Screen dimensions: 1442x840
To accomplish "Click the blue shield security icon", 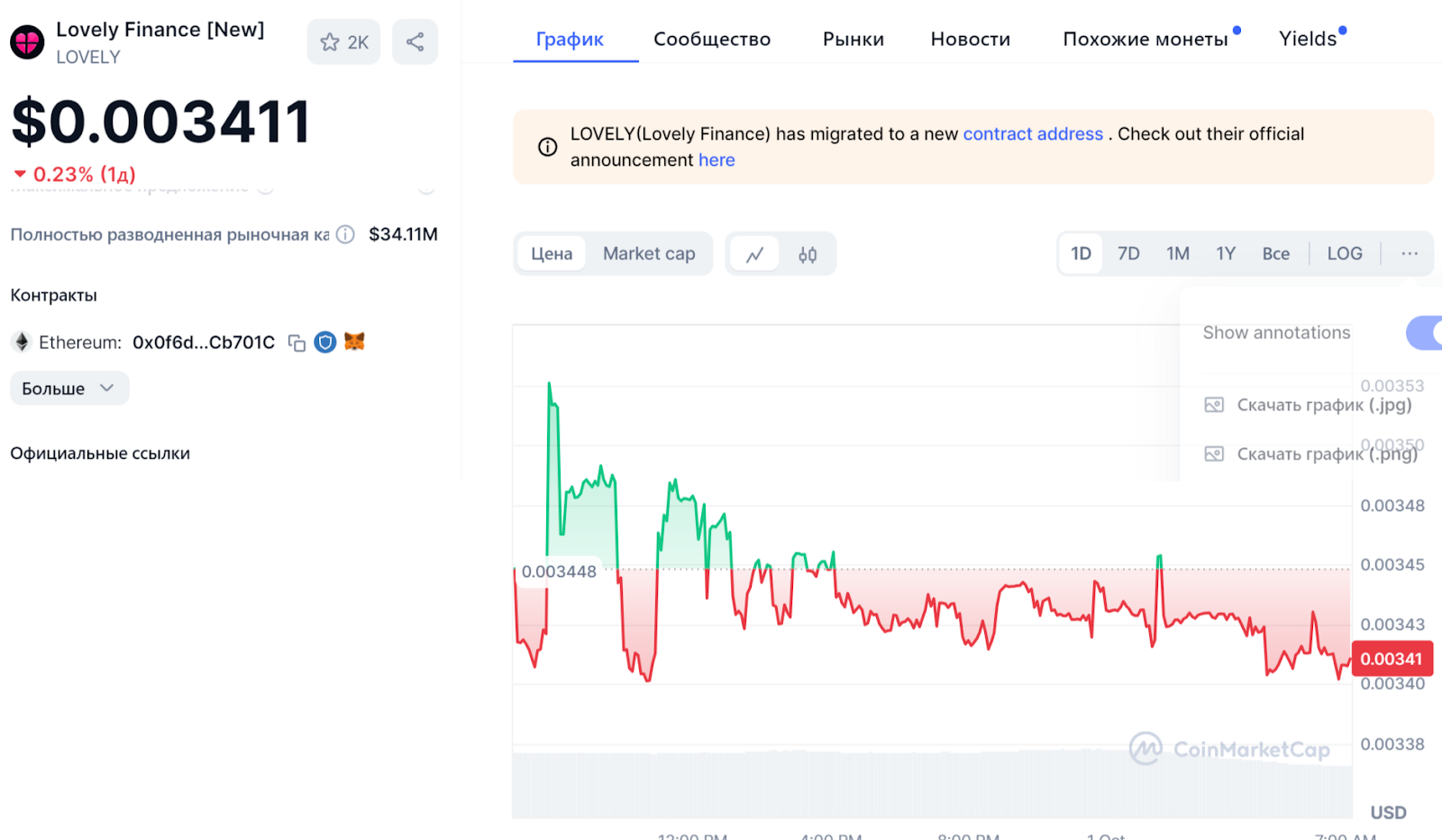I will tap(325, 342).
